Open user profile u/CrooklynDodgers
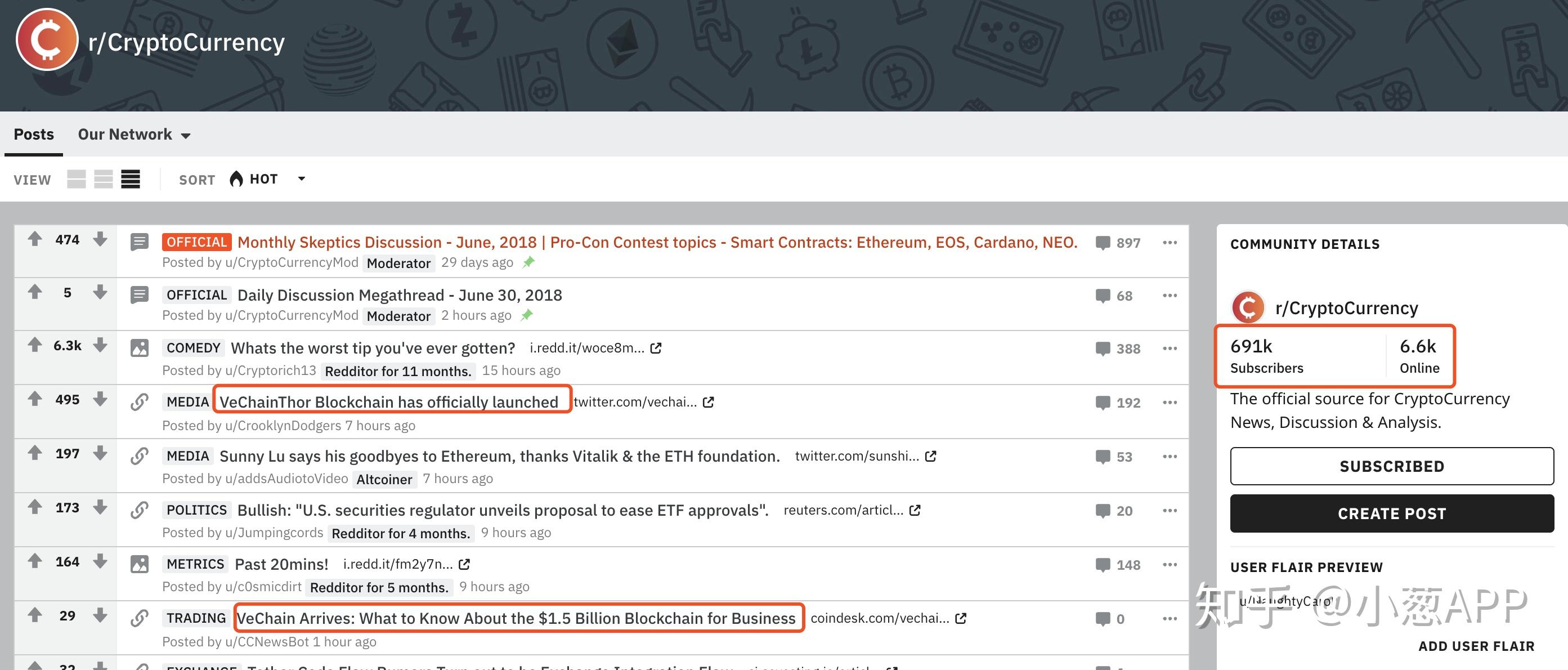Viewport: 1568px width, 670px height. coord(283,425)
